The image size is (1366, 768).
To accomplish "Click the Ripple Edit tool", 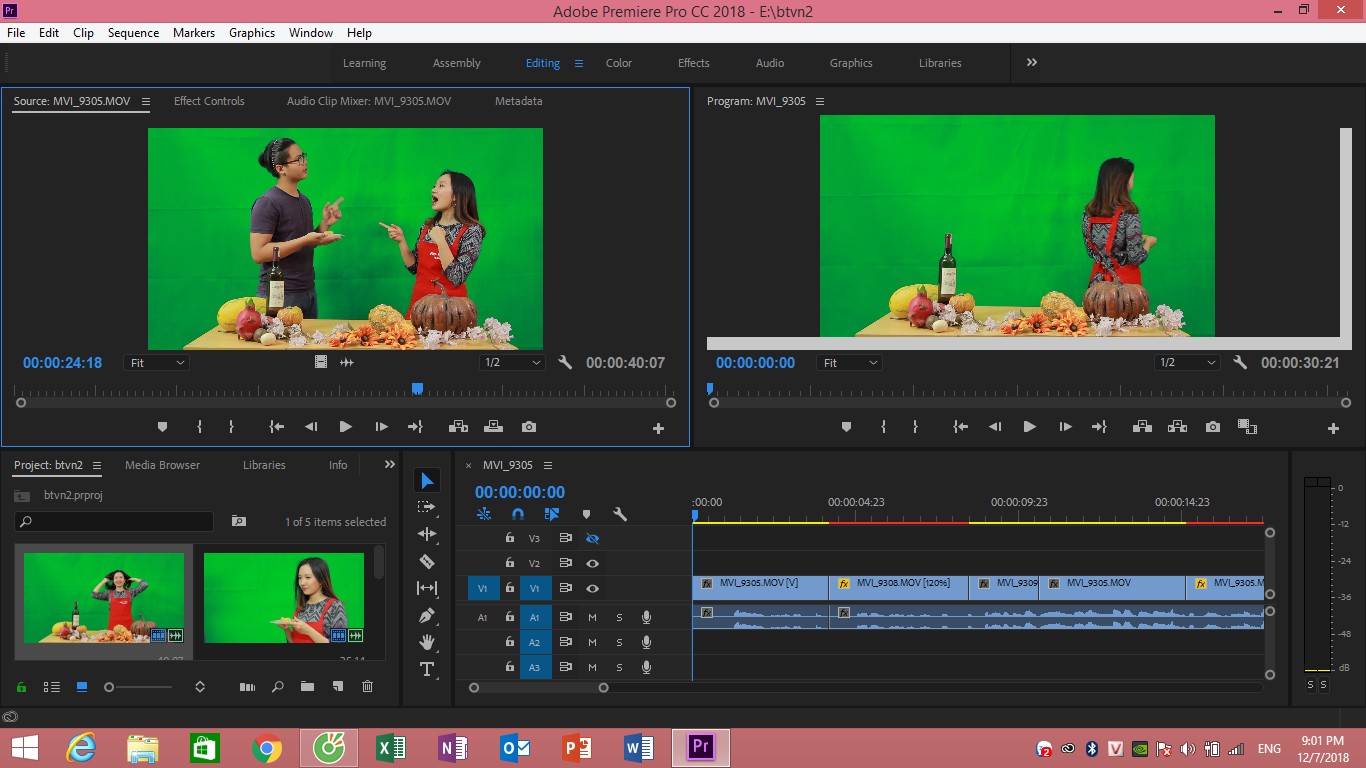I will coord(427,534).
